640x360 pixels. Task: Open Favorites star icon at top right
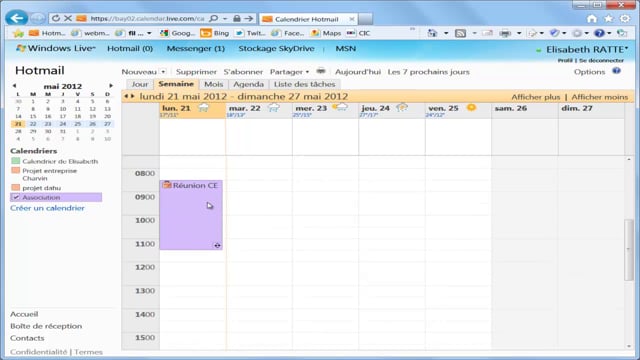click(x=609, y=18)
